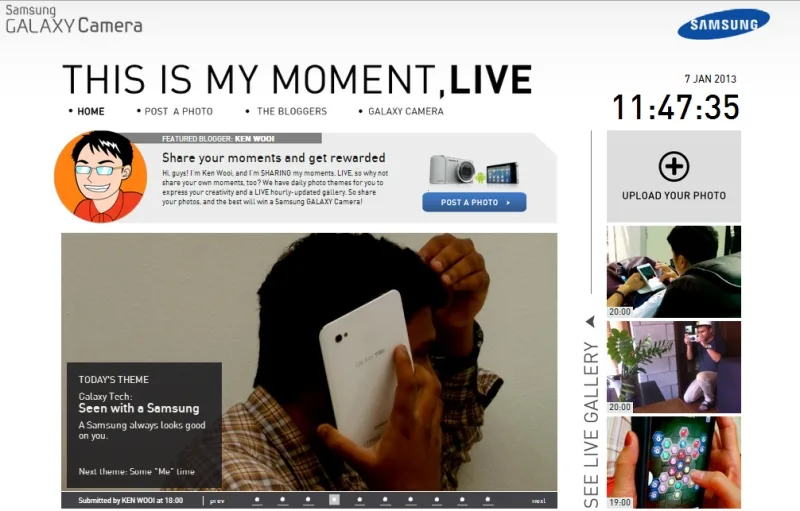Select the highlighted square slide indicator
This screenshot has height=511, width=800.
pos(334,500)
